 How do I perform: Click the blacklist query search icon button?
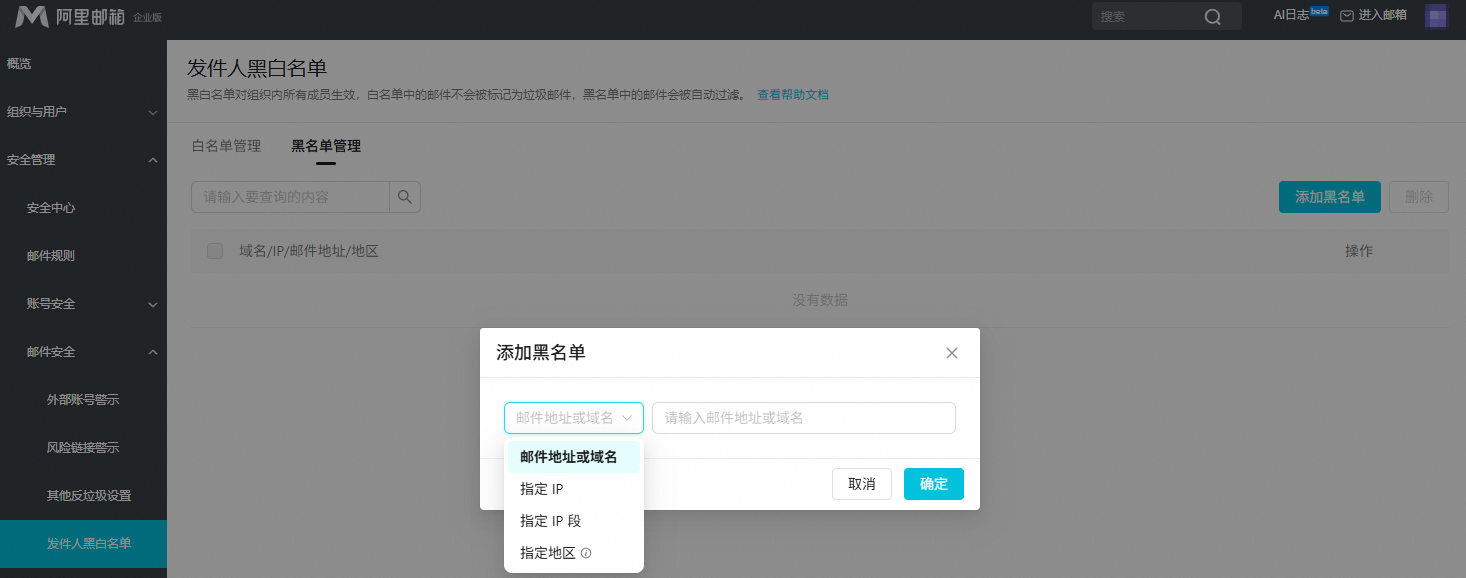click(x=405, y=197)
